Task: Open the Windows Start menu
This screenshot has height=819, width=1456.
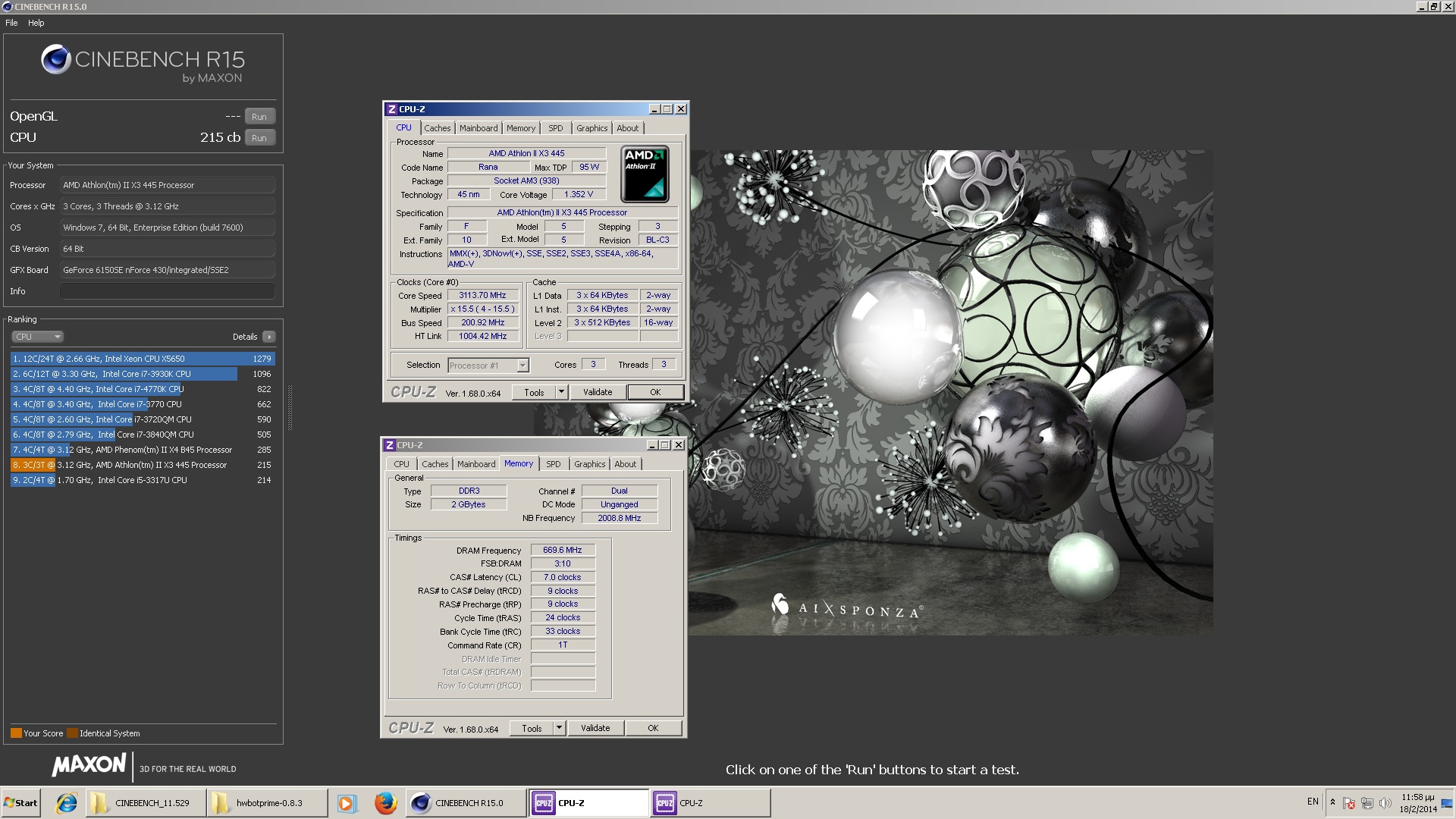Action: click(21, 803)
